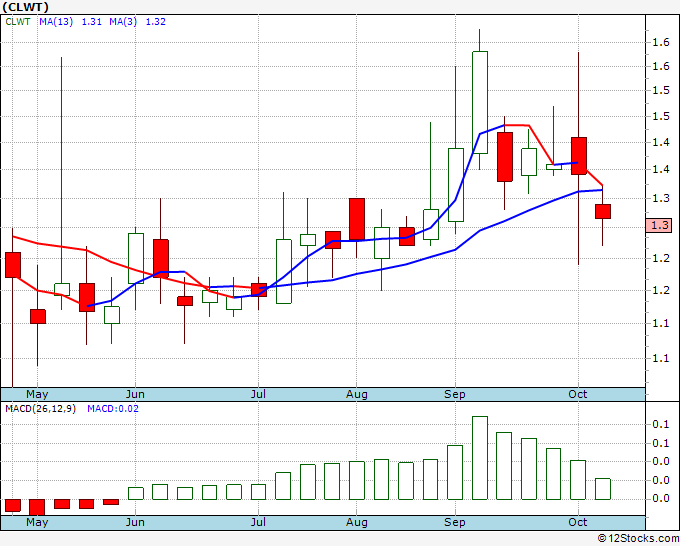Click the Aug label on price chart axis

[x=357, y=395]
